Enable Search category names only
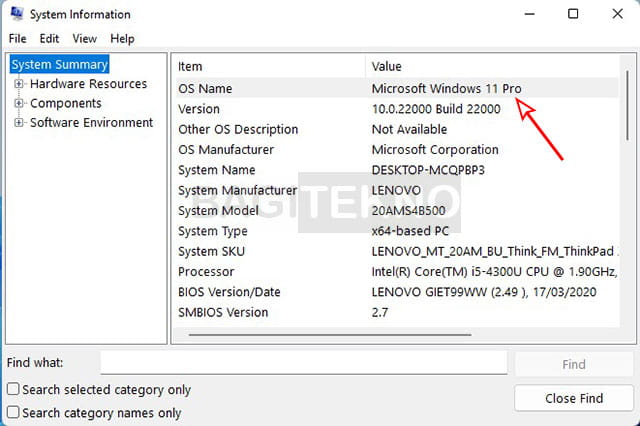This screenshot has width=640, height=426. coord(13,412)
